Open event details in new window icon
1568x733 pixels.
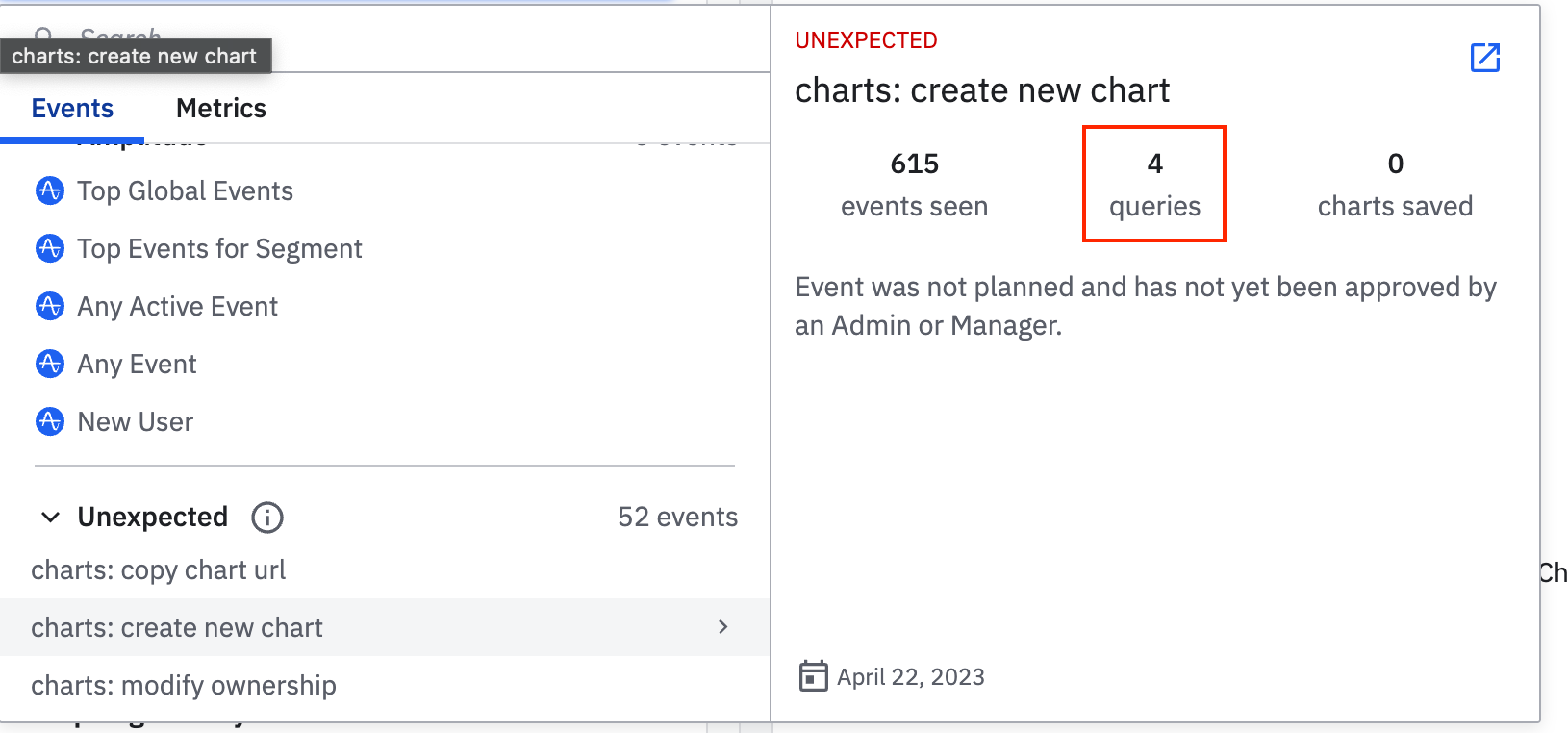click(x=1484, y=58)
